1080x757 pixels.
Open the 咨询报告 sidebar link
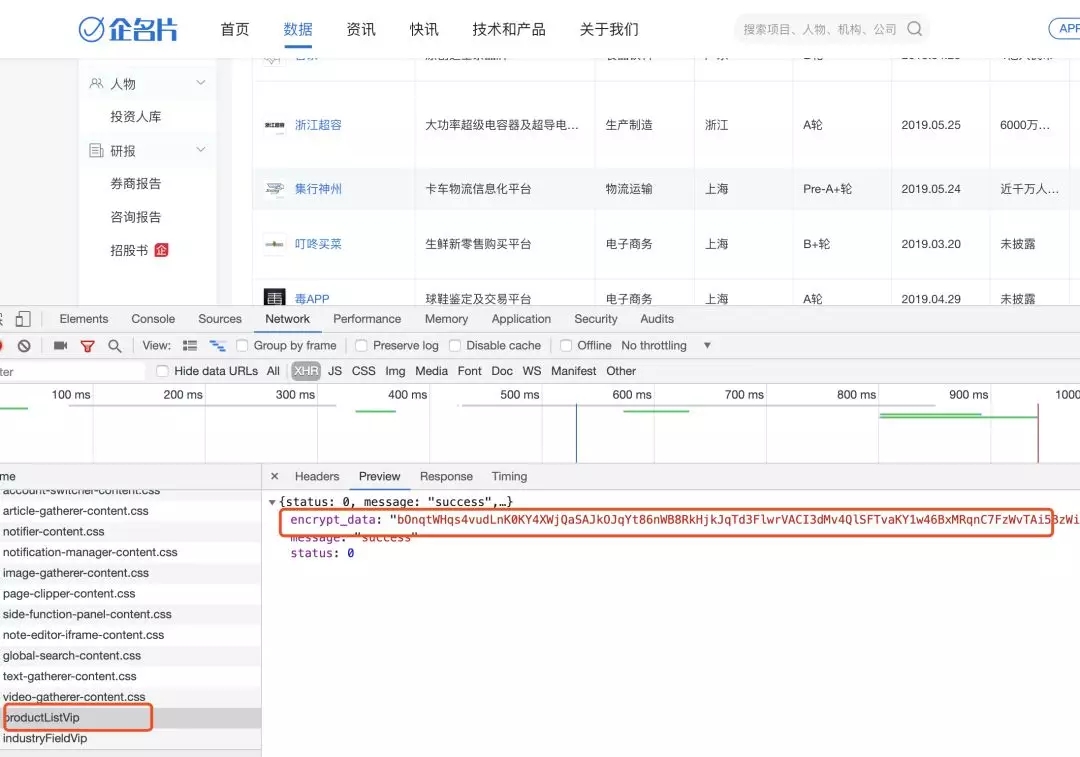[136, 217]
